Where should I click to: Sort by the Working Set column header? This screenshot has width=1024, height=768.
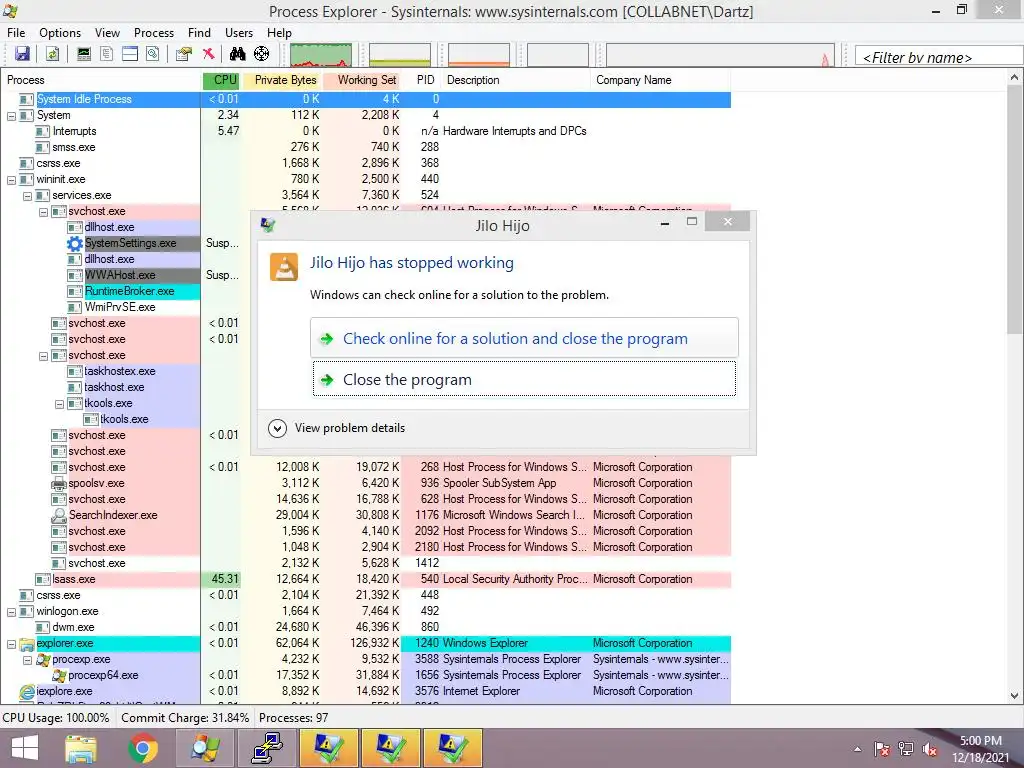coord(362,80)
